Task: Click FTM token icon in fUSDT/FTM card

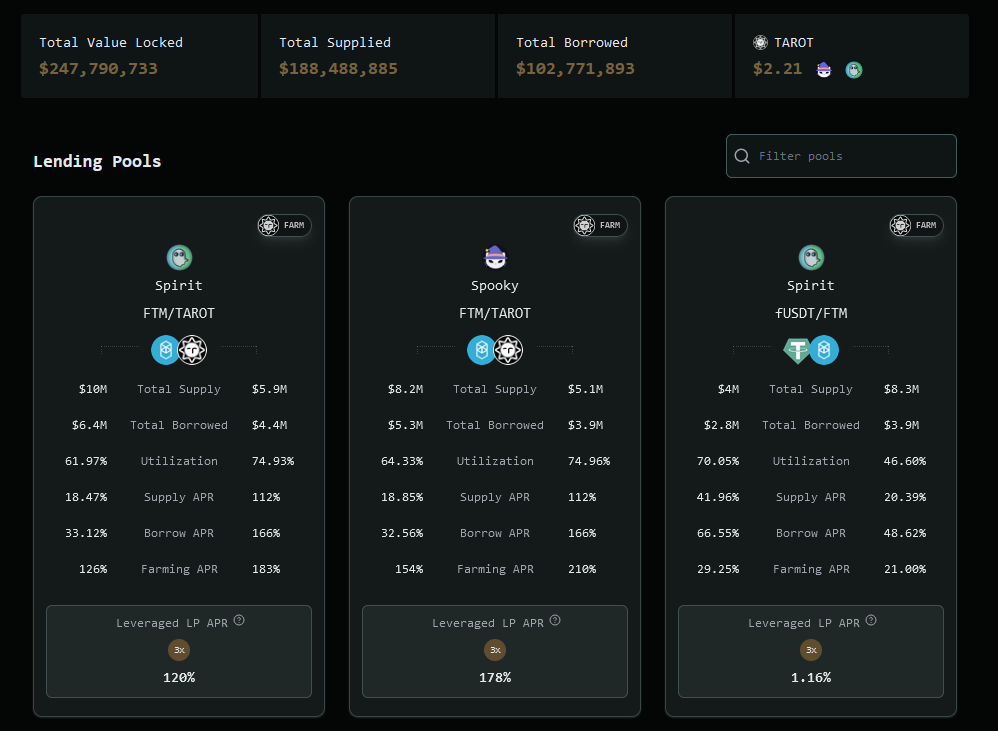Action: (824, 350)
